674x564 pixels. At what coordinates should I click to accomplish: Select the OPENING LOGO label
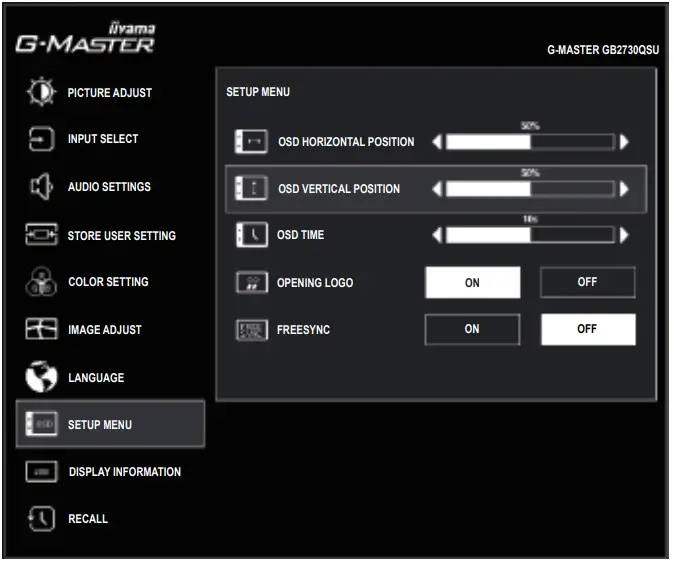315,282
